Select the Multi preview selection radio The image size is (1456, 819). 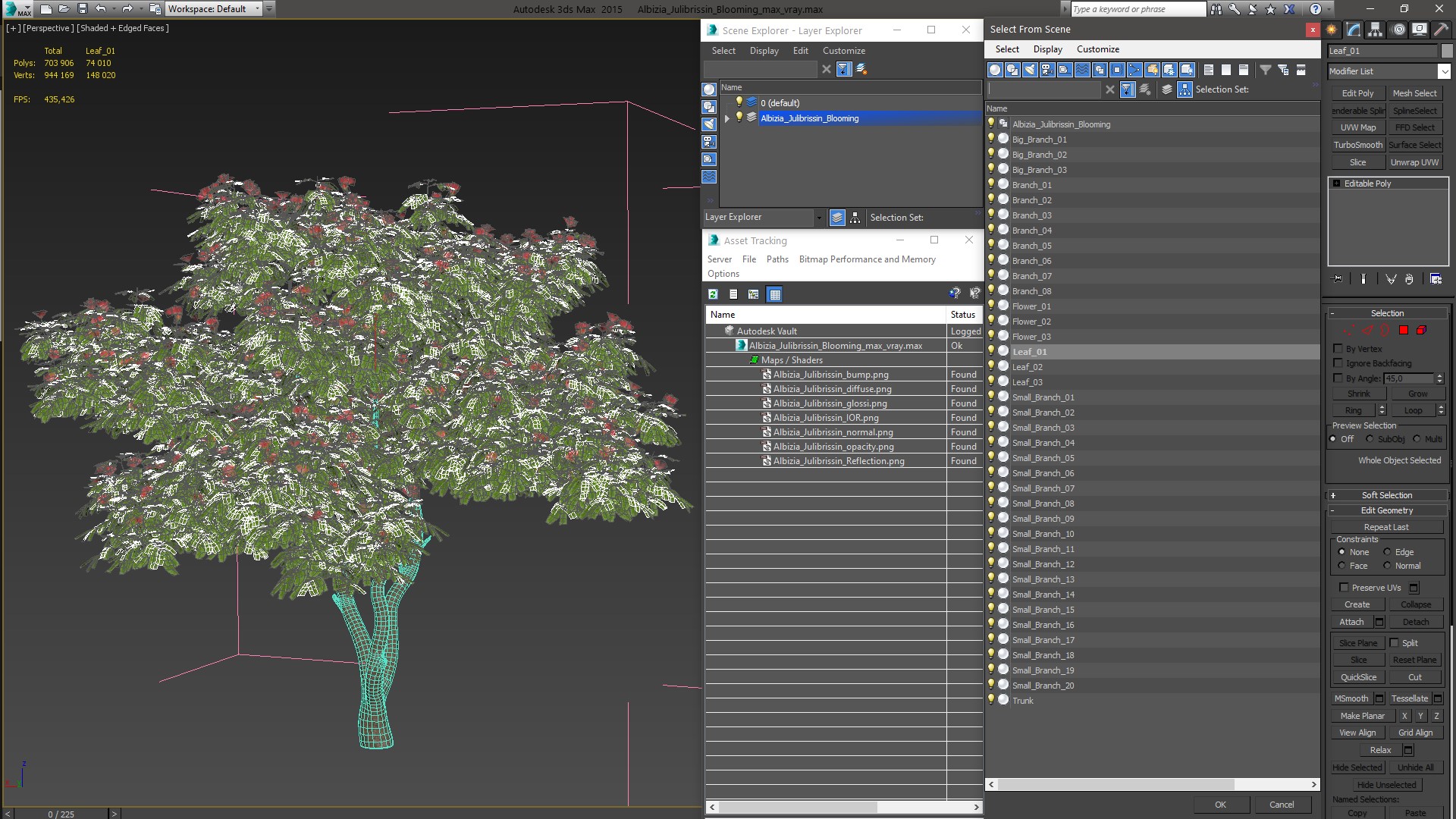pos(1416,439)
